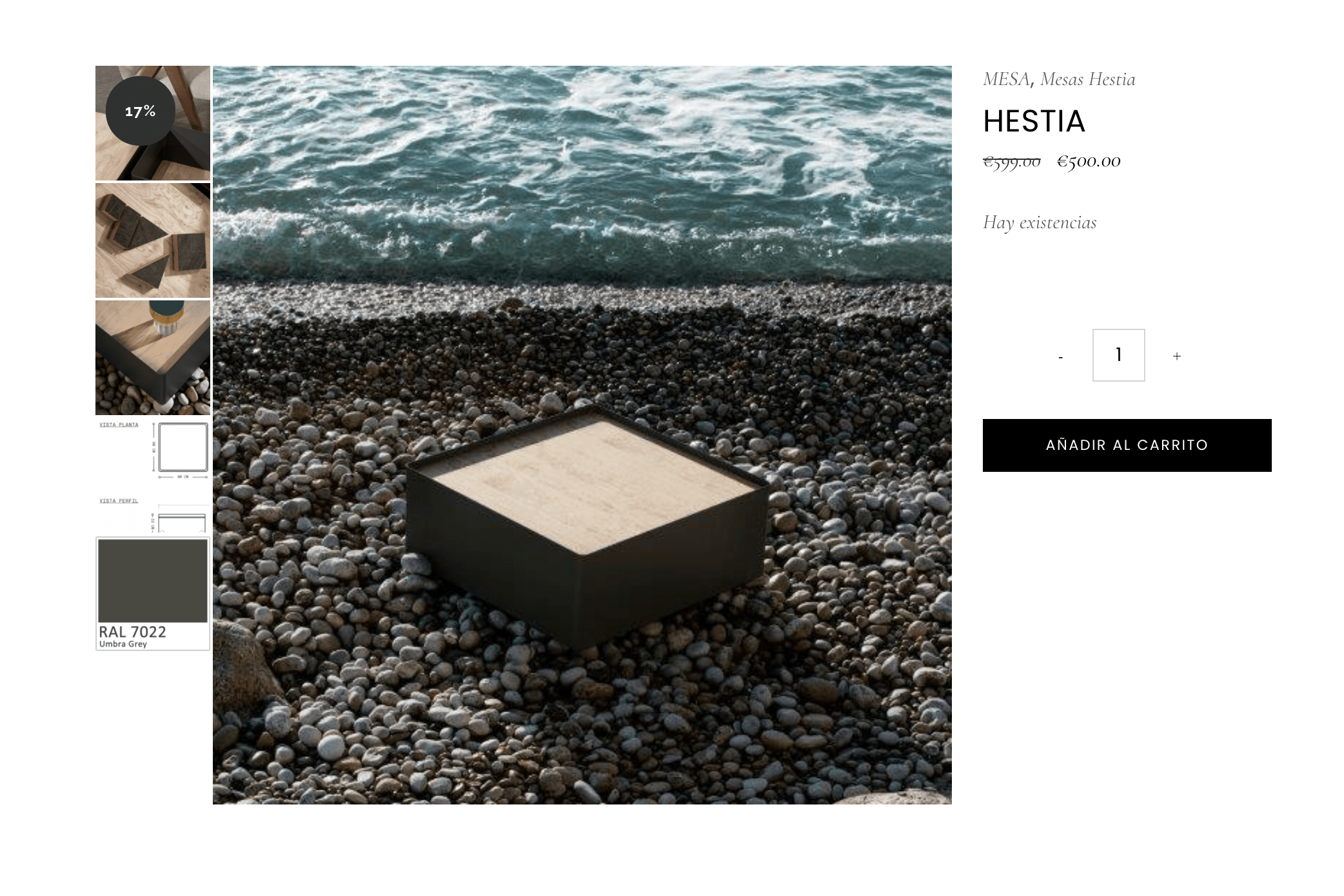Select the Vista Planta top-view diagram
1344x896 pixels.
click(153, 451)
